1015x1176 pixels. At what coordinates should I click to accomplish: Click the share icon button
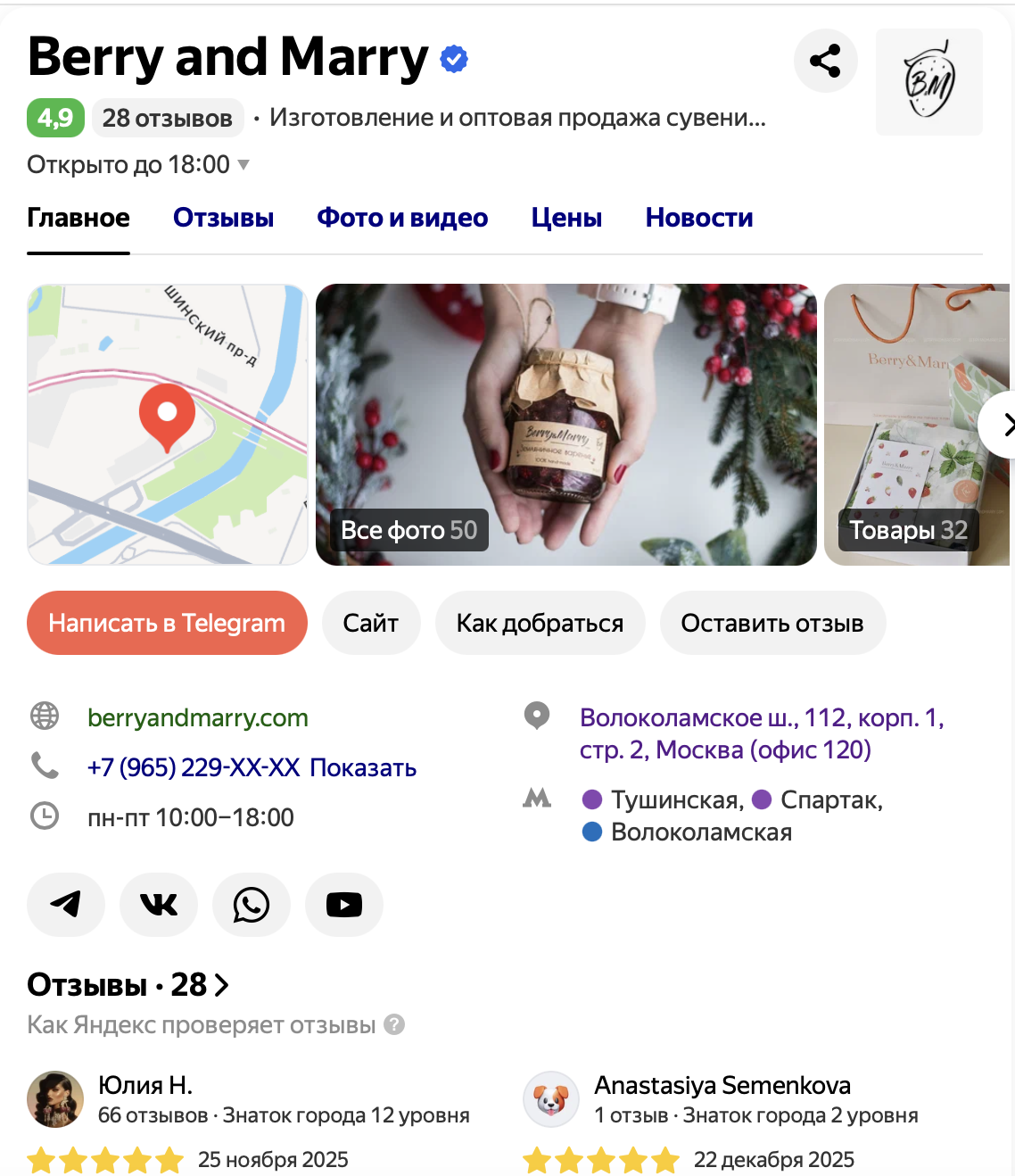(826, 61)
